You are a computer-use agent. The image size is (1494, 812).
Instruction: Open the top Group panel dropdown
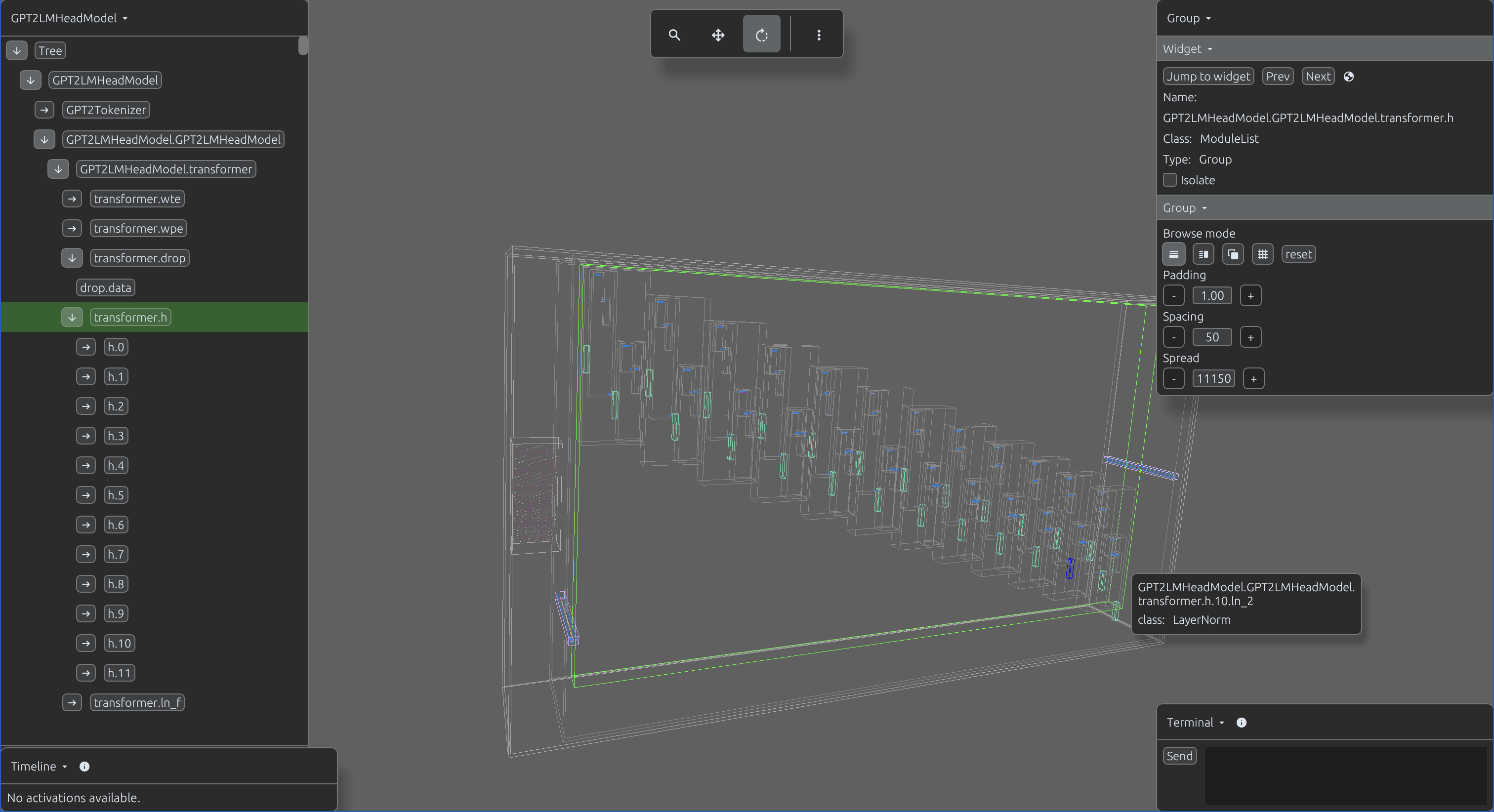coord(1188,18)
